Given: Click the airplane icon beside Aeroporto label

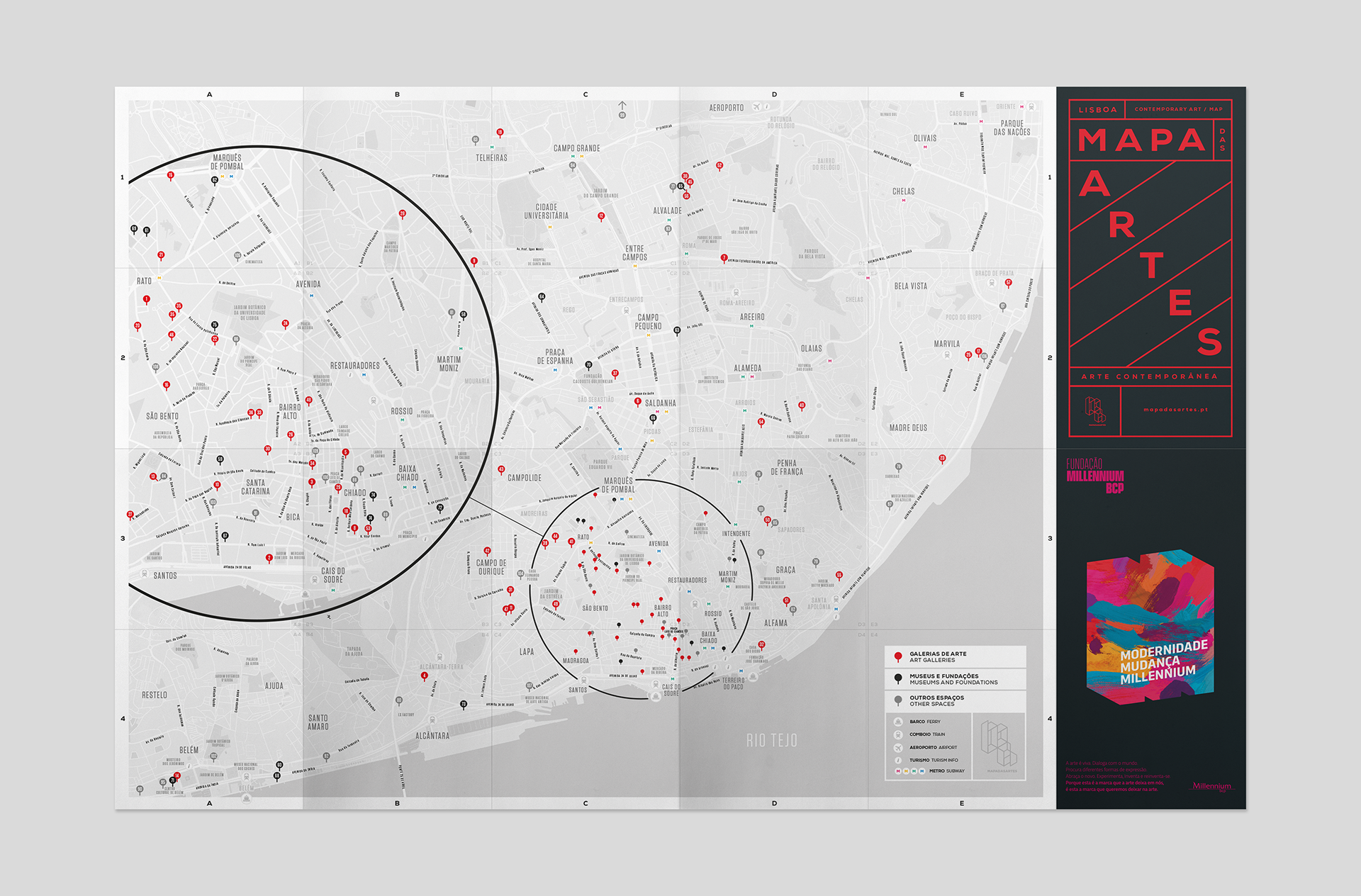Looking at the screenshot, I should [756, 108].
